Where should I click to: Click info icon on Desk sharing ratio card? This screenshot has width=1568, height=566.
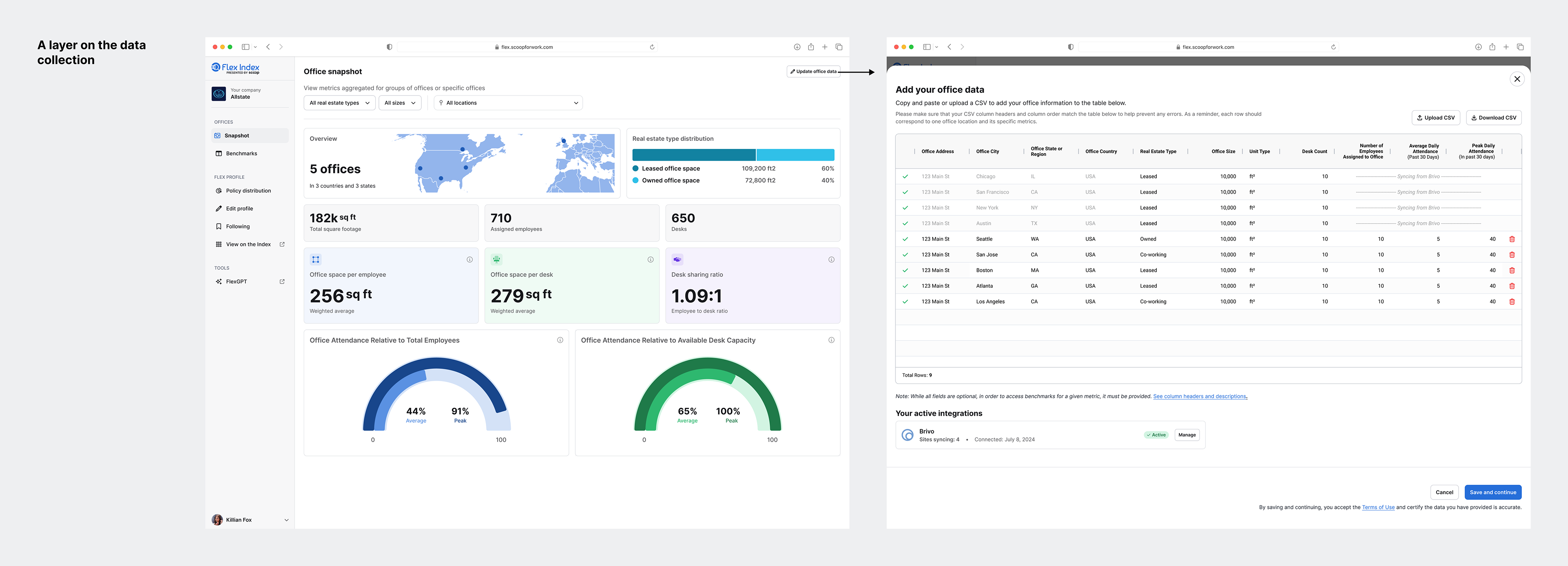coord(831,260)
